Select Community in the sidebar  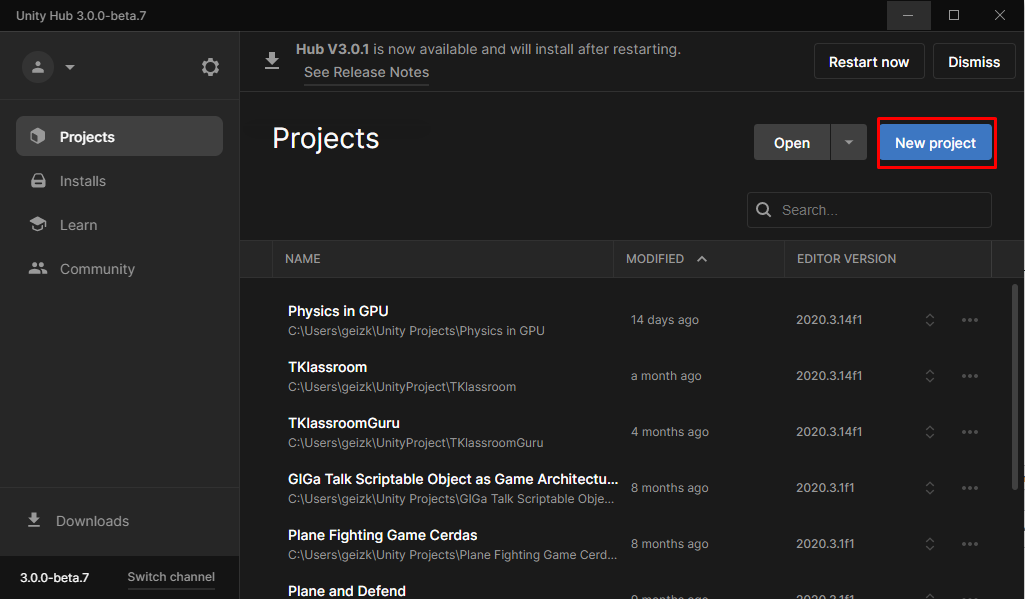click(x=97, y=269)
